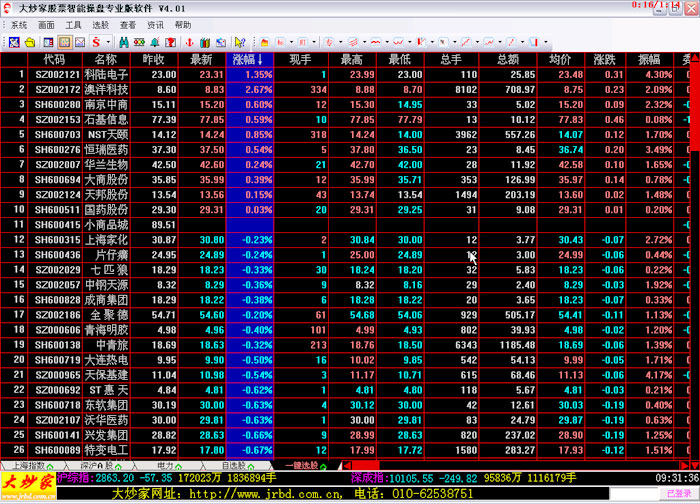This screenshot has height=504, width=700.
Task: Click the 最新 column header
Action: 202,59
